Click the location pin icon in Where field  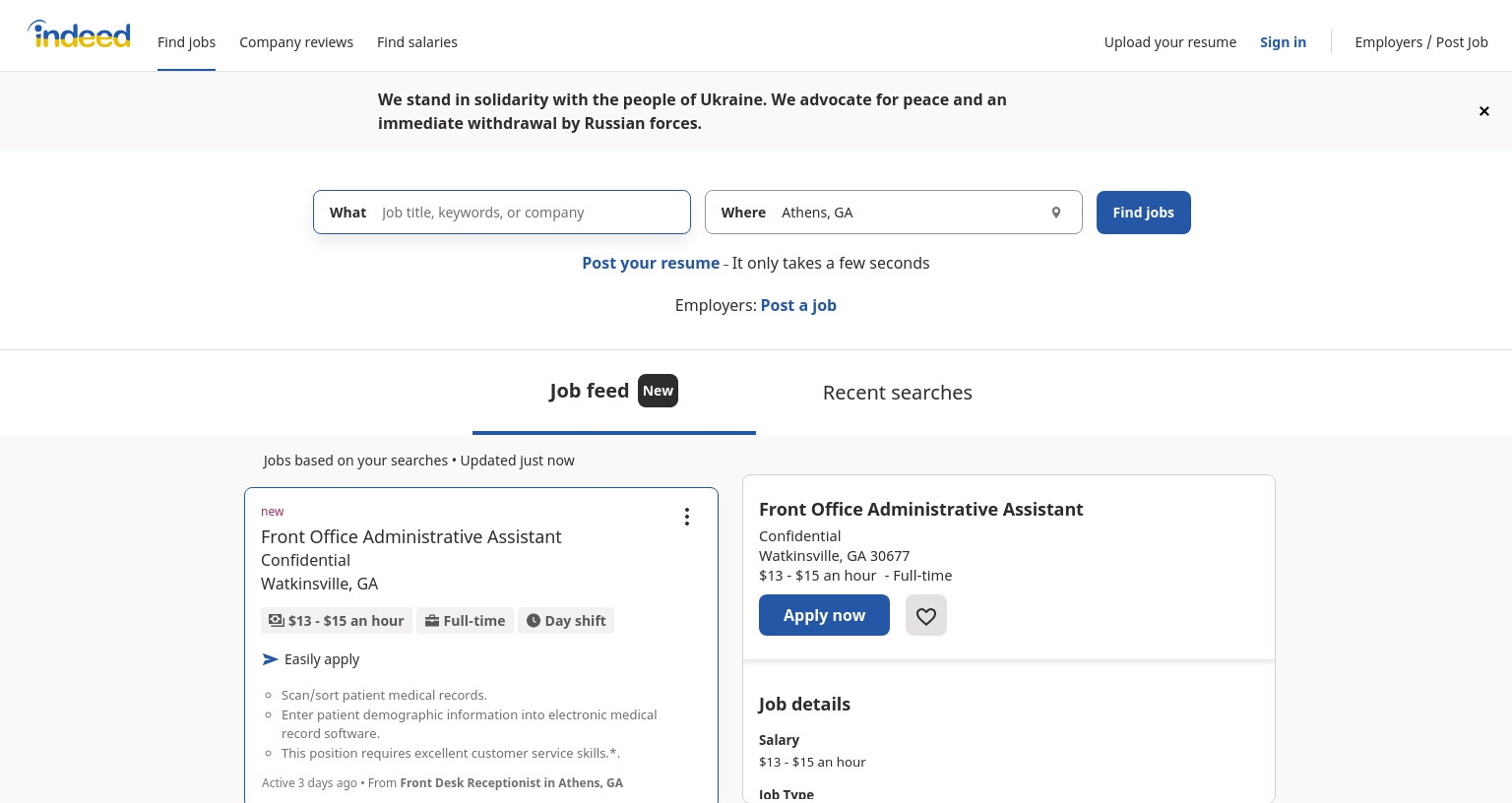(1056, 213)
